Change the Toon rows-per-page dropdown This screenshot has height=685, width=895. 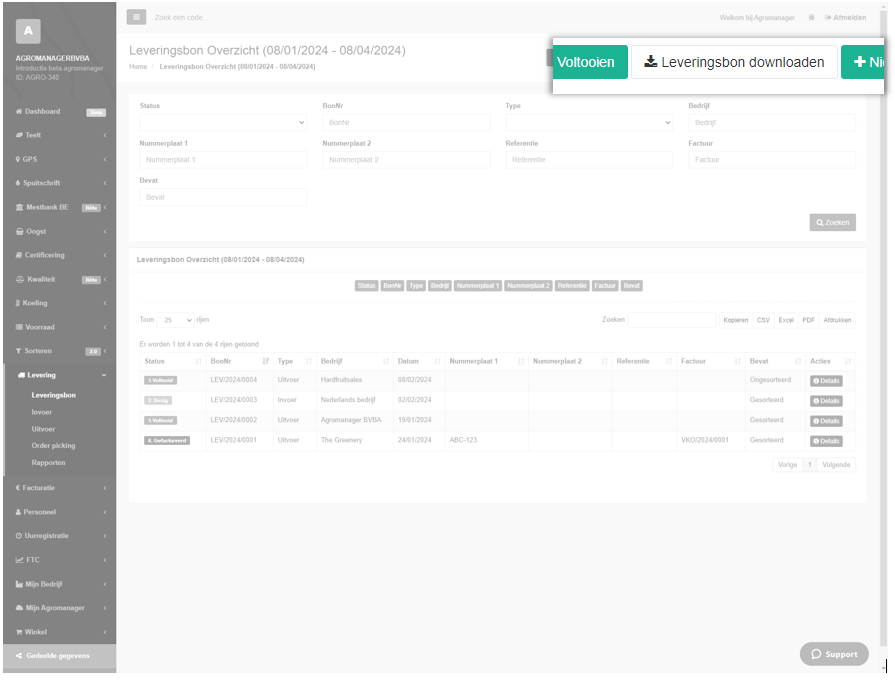[x=175, y=319]
